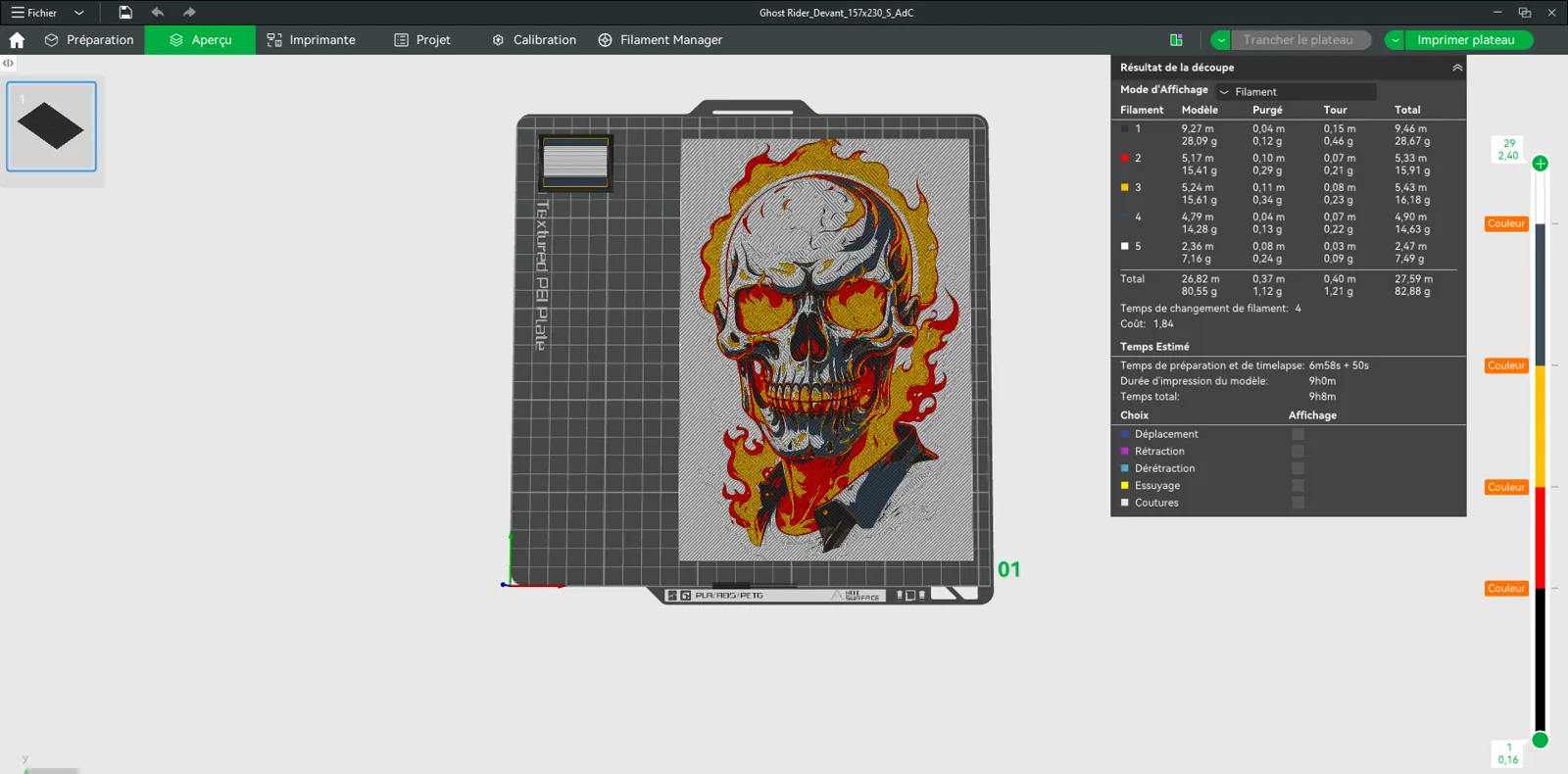Click the save project icon
This screenshot has height=774, width=1568.
[x=125, y=13]
